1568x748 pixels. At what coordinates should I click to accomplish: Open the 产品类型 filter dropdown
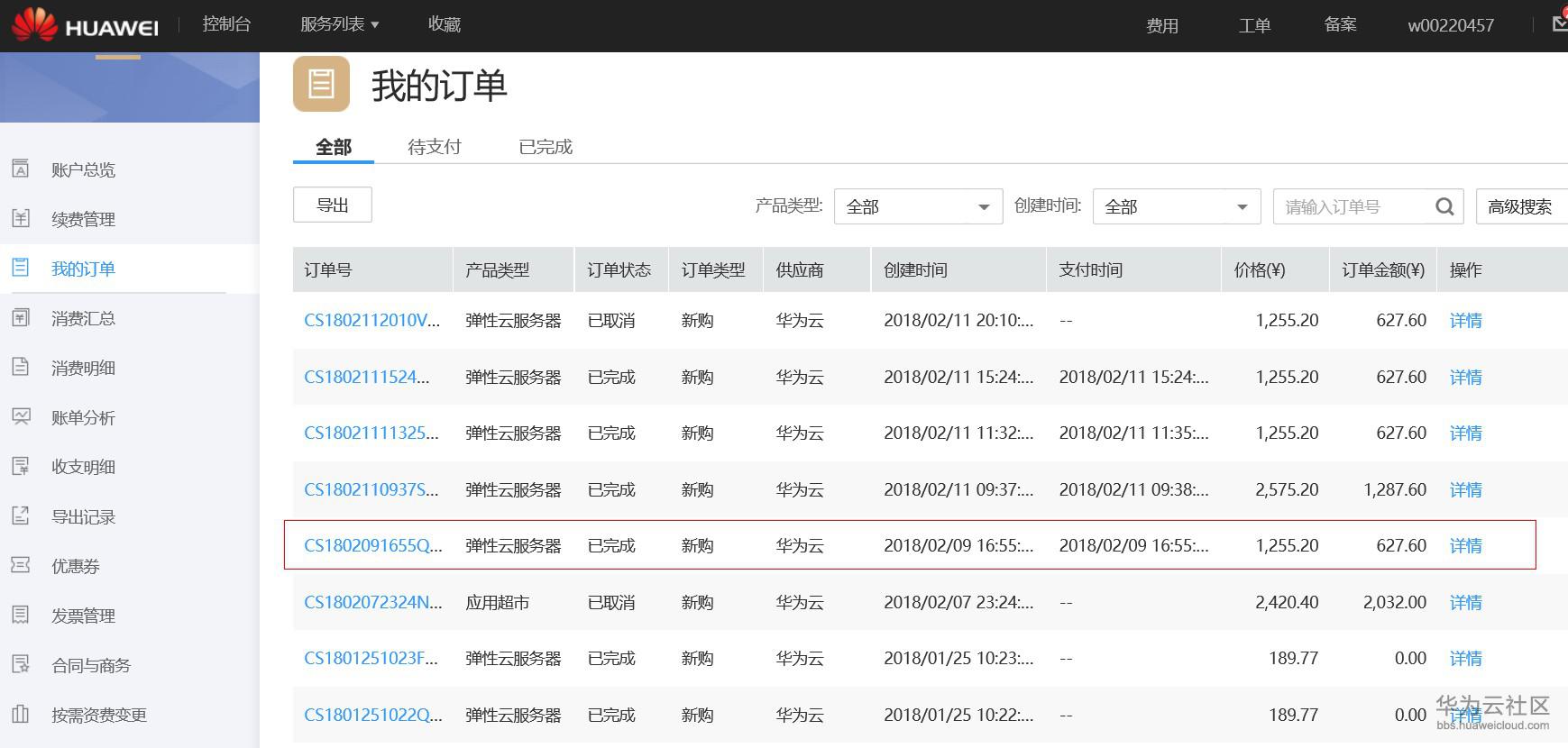[919, 206]
